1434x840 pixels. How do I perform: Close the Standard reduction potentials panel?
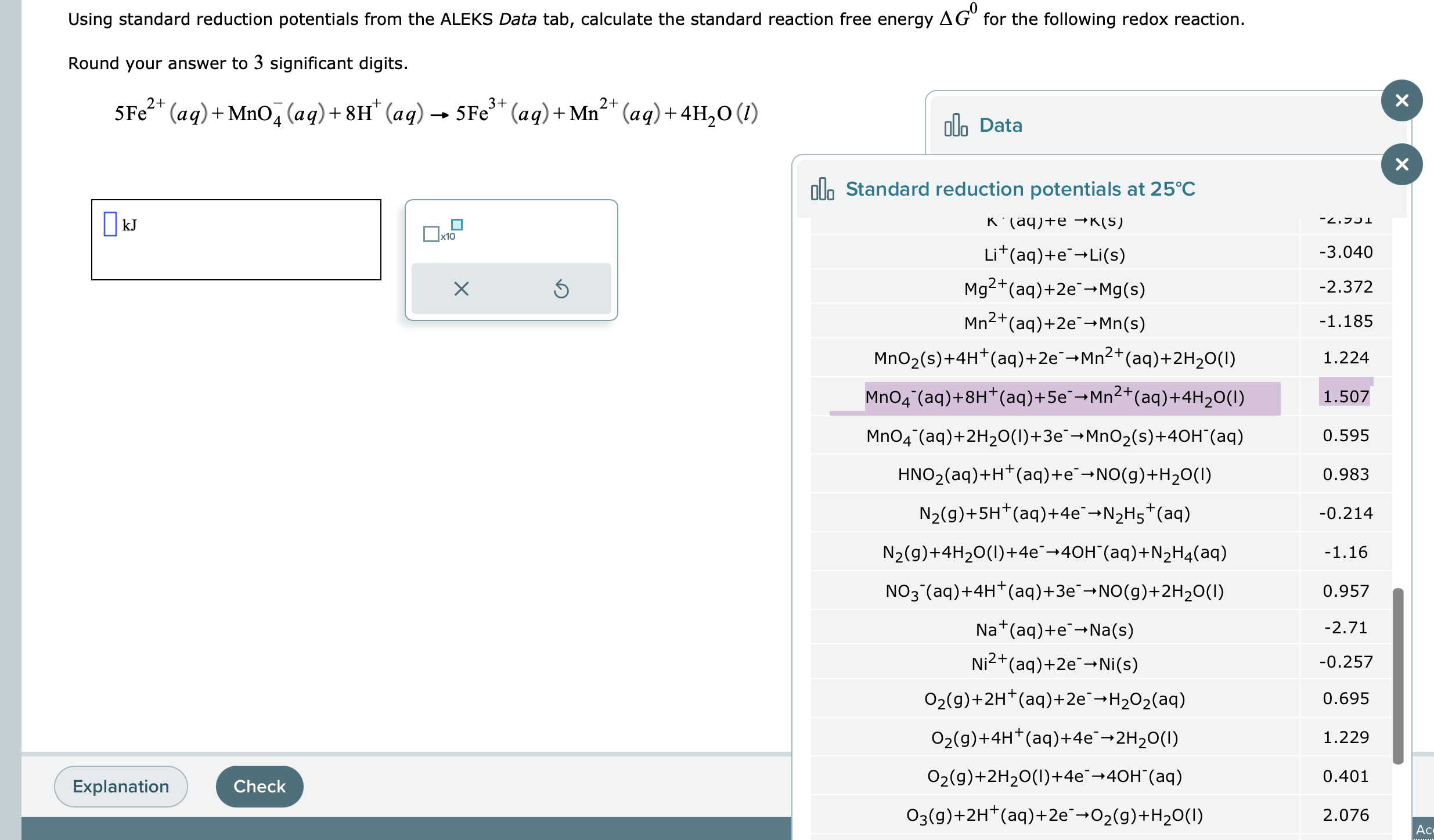tap(1401, 164)
